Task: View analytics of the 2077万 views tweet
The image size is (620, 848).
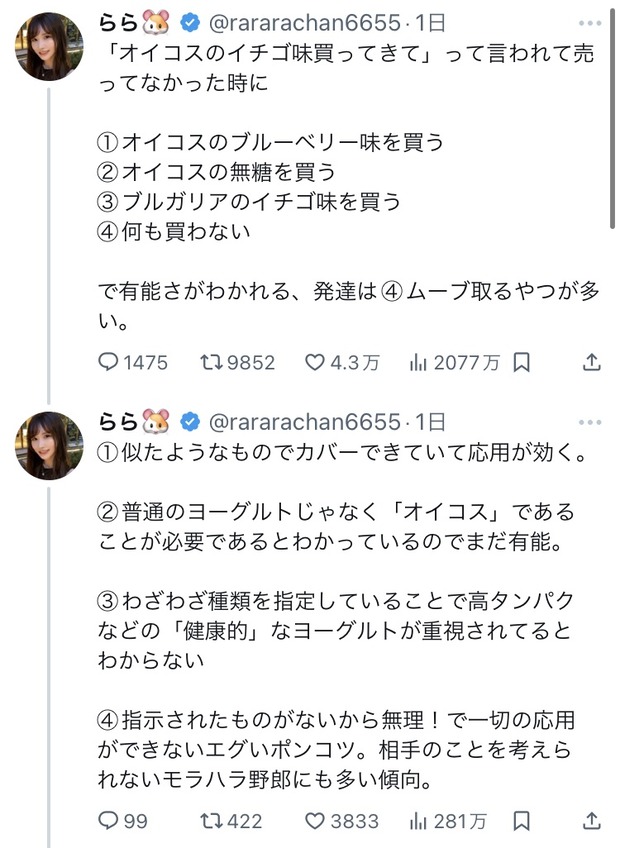Action: click(x=419, y=363)
